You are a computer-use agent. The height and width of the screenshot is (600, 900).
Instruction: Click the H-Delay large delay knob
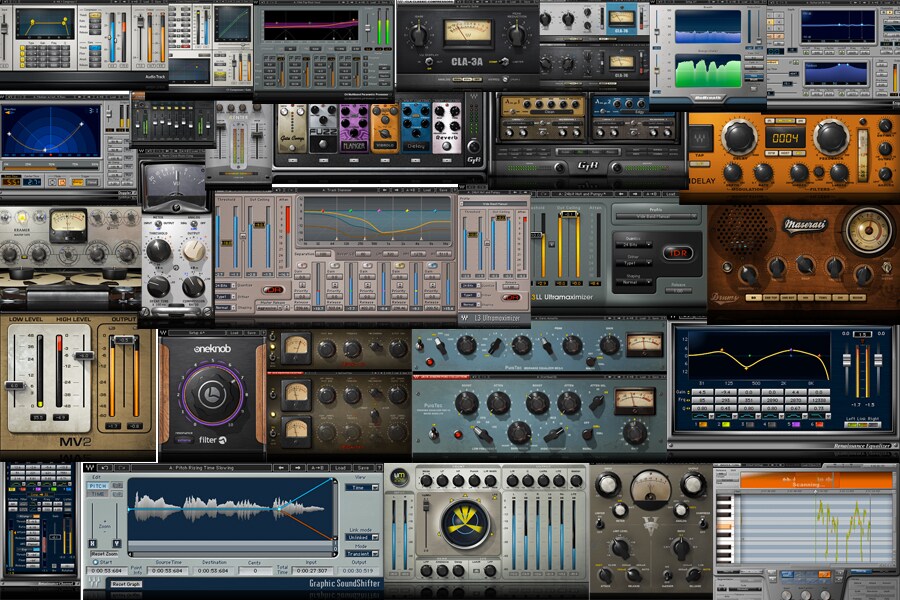[x=739, y=138]
